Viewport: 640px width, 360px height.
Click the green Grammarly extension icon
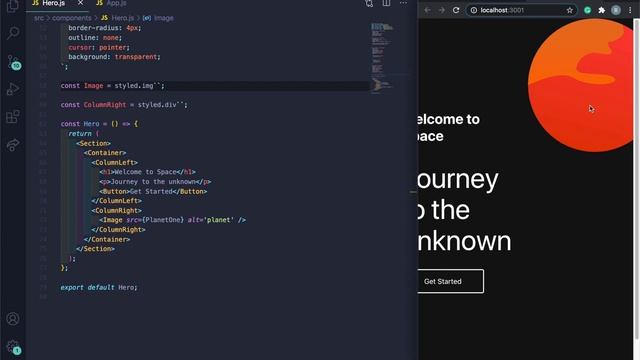click(x=587, y=10)
